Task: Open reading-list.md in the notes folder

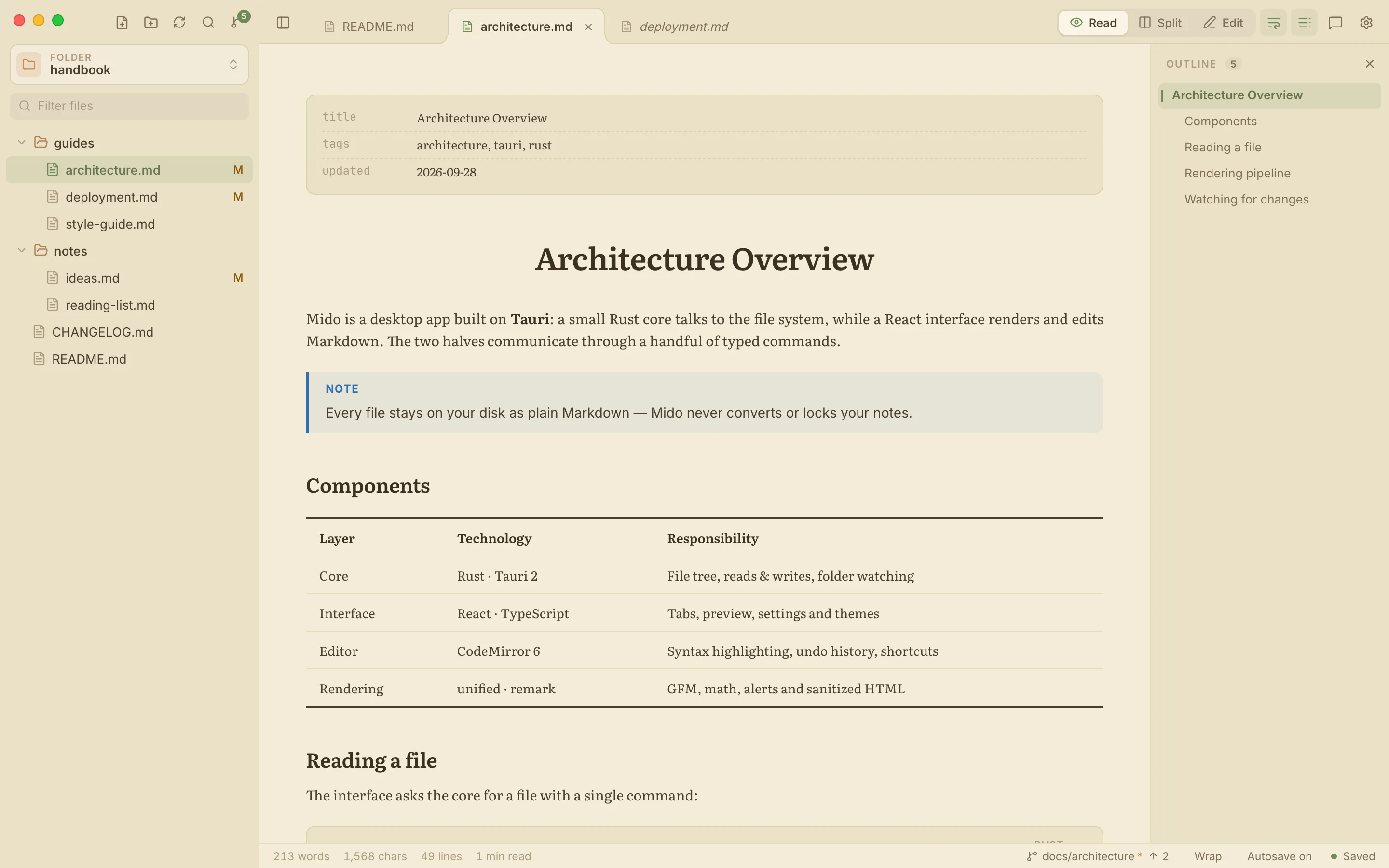Action: click(129, 305)
